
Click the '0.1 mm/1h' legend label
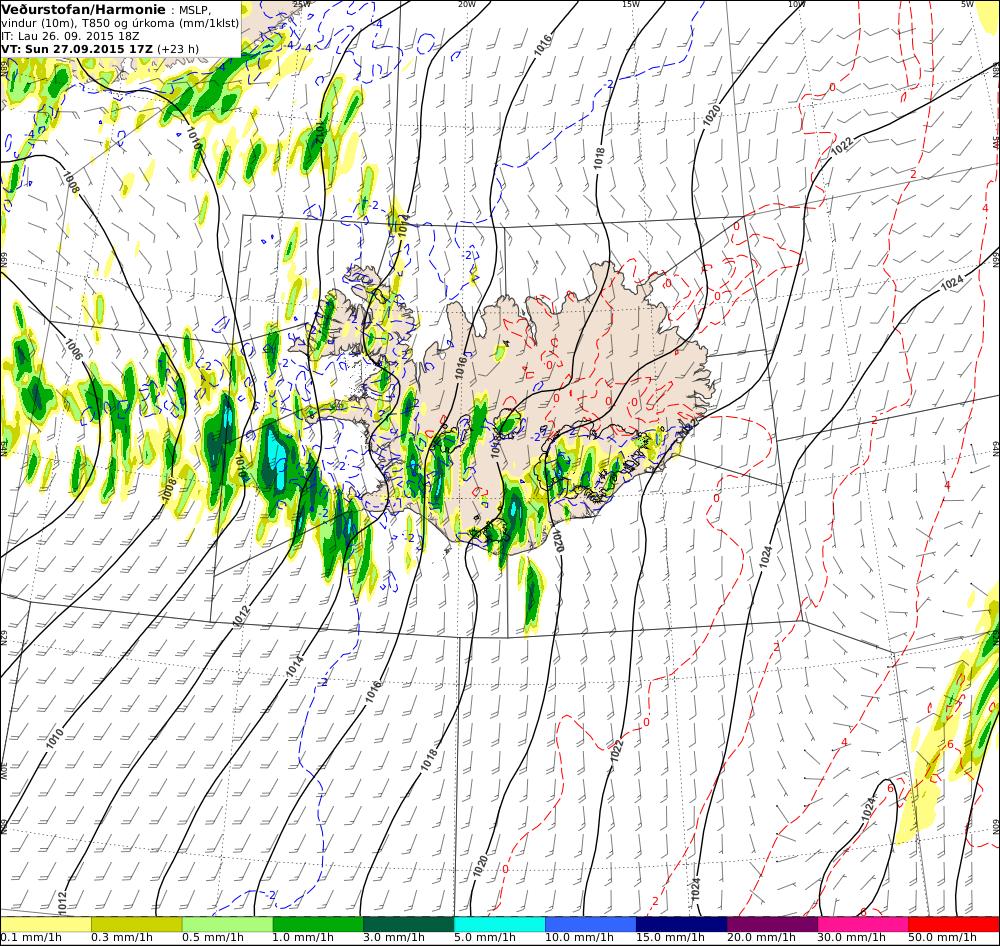(x=31, y=938)
